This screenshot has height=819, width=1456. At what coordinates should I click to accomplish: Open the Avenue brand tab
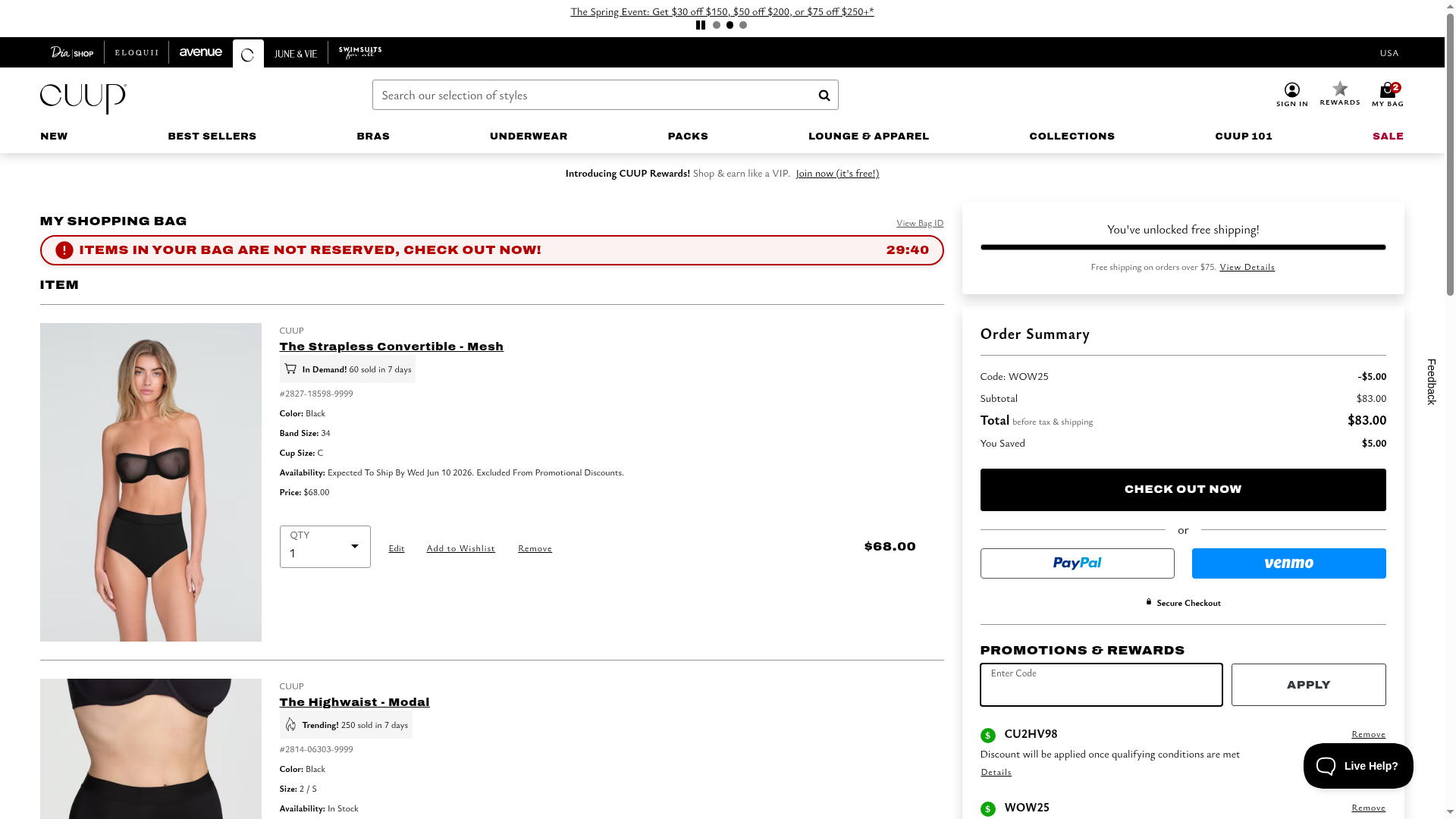[201, 52]
